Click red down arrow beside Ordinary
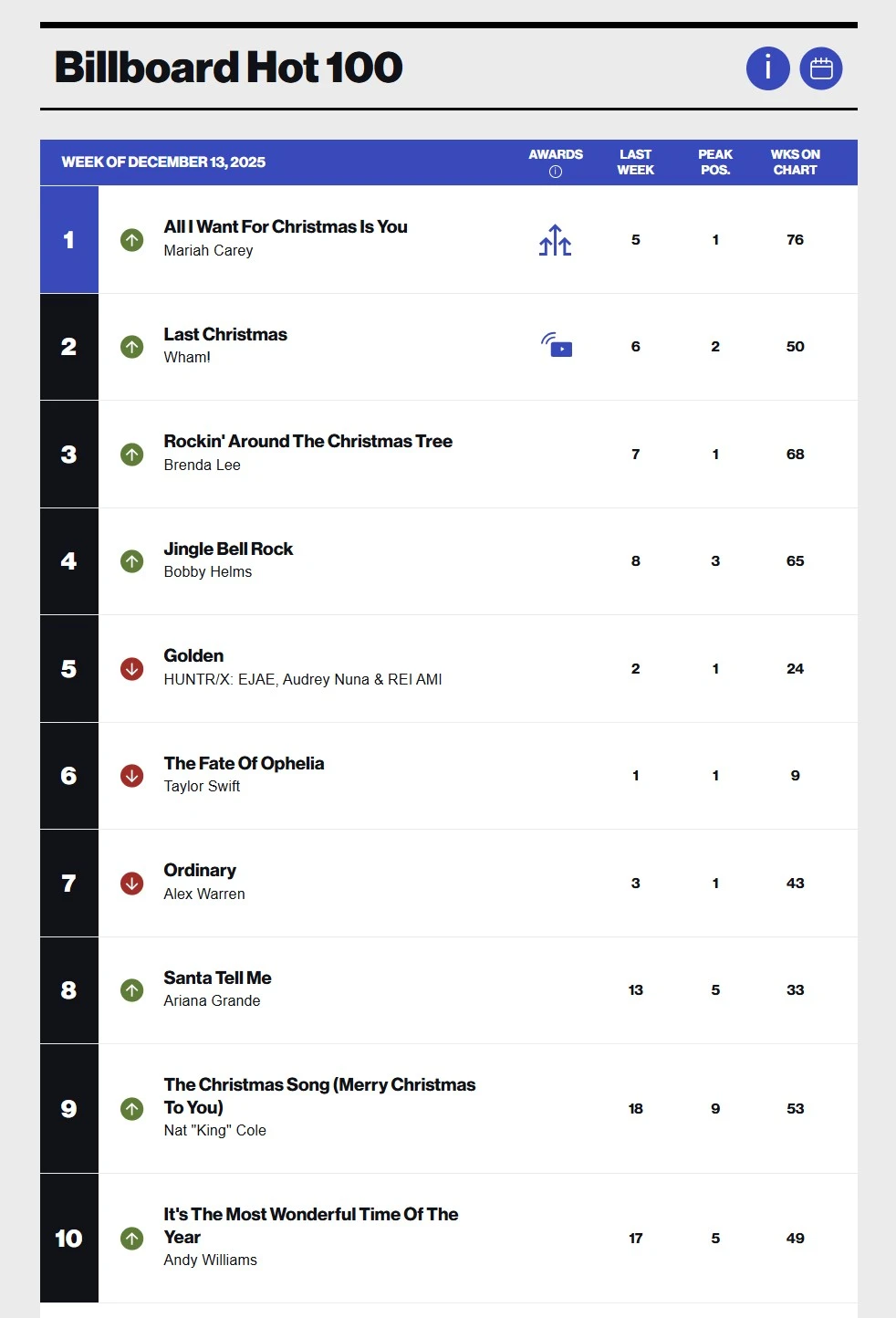Viewport: 896px width, 1318px height. 132,884
